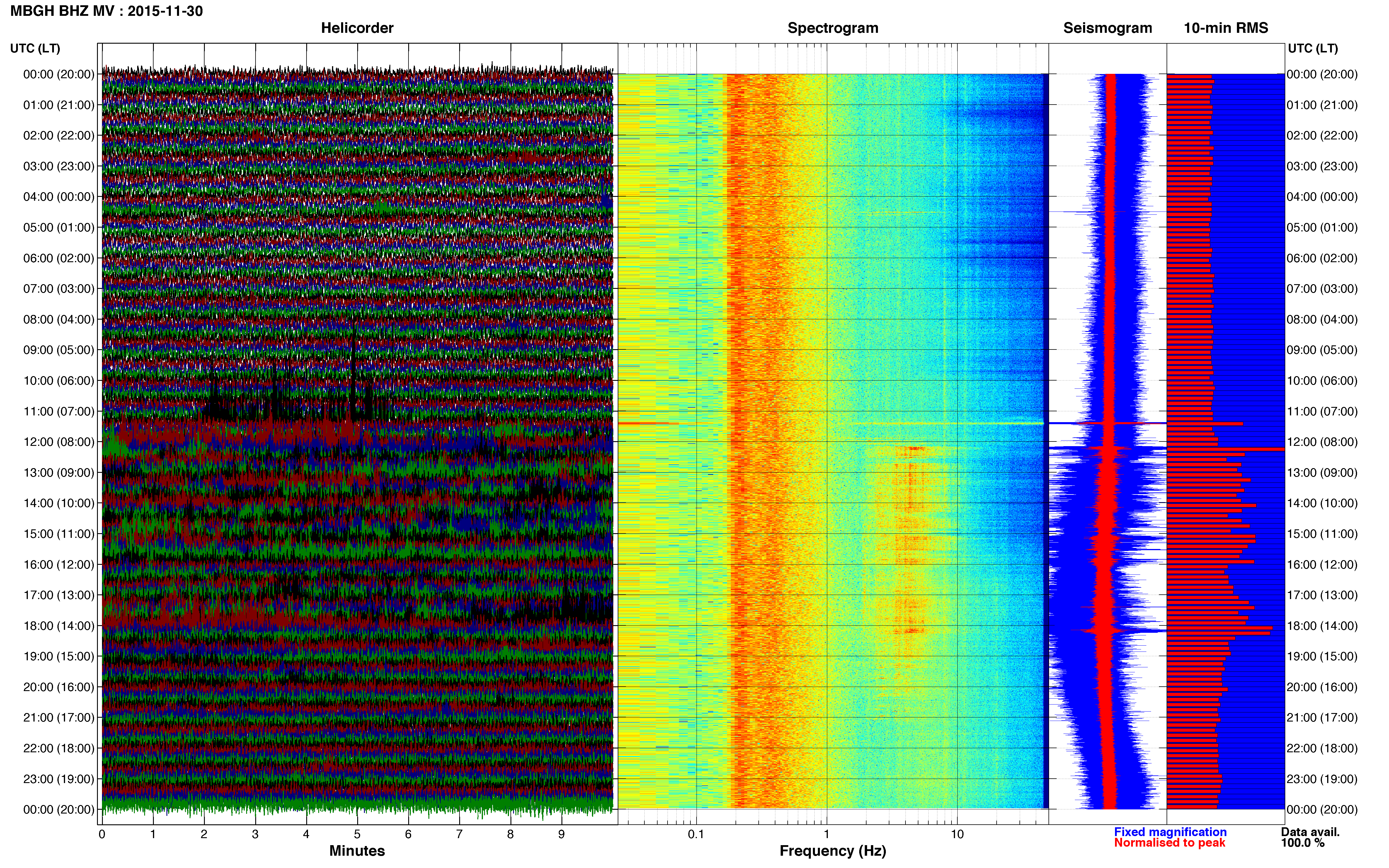Click 18:00 (14:00) on the left time axis
Viewport: 1389px width, 868px height.
point(59,626)
